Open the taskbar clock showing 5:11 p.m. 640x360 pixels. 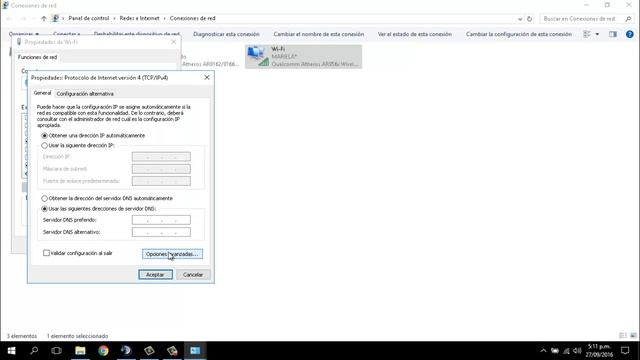(x=599, y=351)
